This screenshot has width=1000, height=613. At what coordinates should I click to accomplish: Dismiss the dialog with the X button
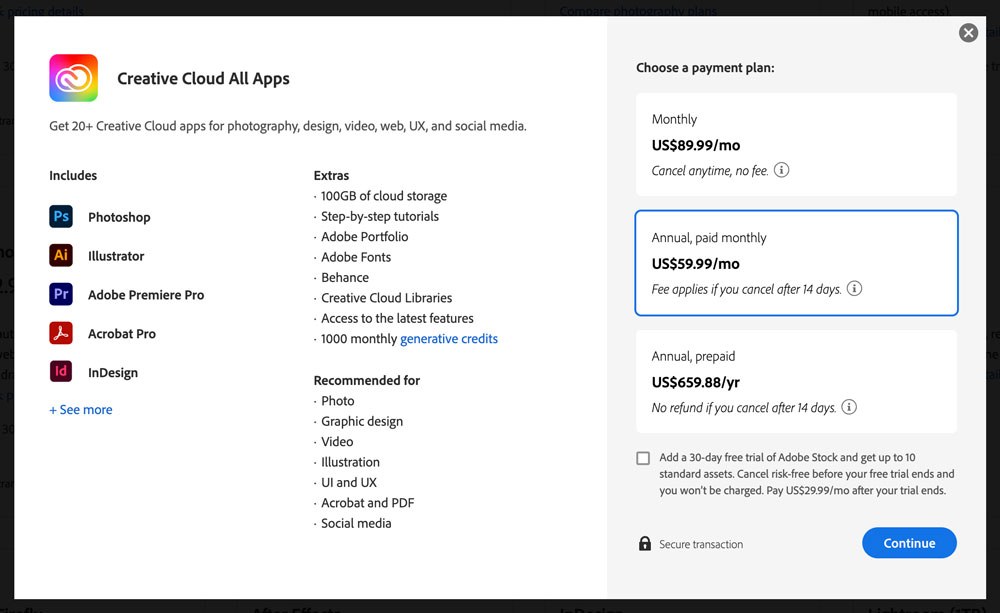968,32
